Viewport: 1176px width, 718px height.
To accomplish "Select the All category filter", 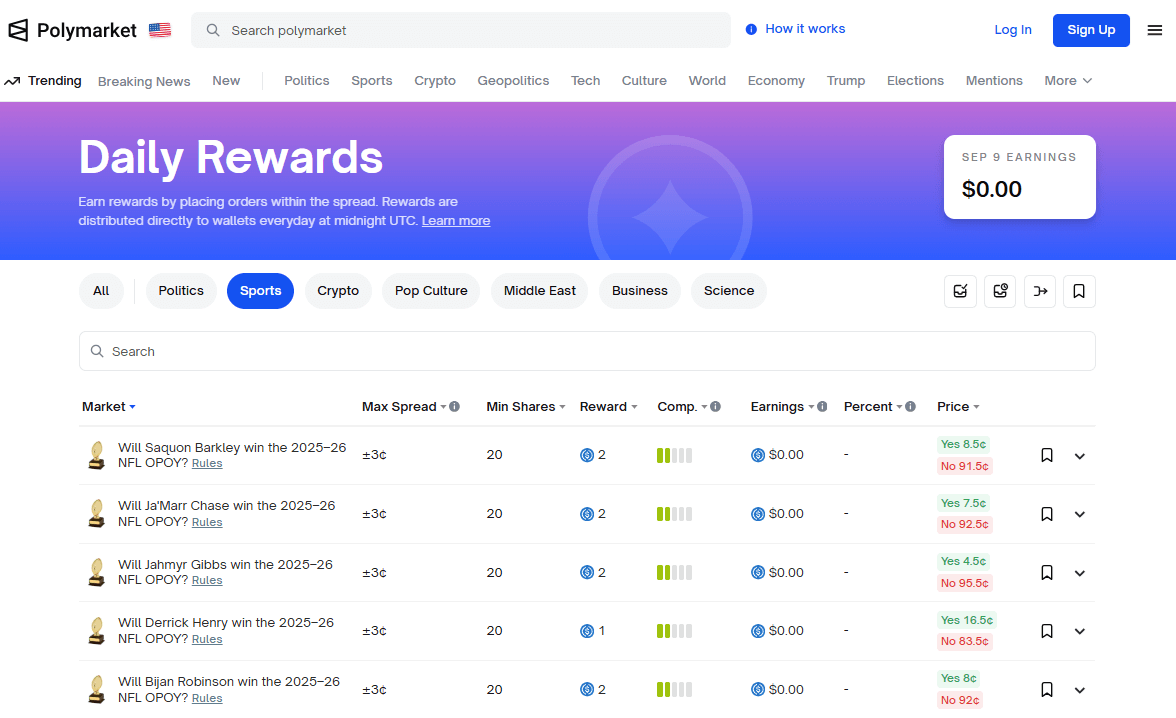I will 101,291.
